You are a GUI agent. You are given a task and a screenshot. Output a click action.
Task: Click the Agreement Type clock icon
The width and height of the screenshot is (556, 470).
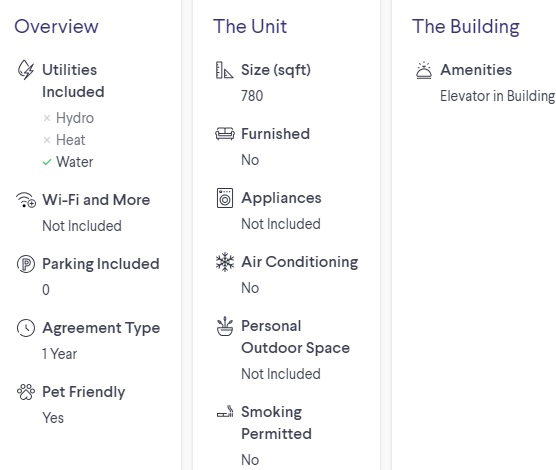point(26,328)
